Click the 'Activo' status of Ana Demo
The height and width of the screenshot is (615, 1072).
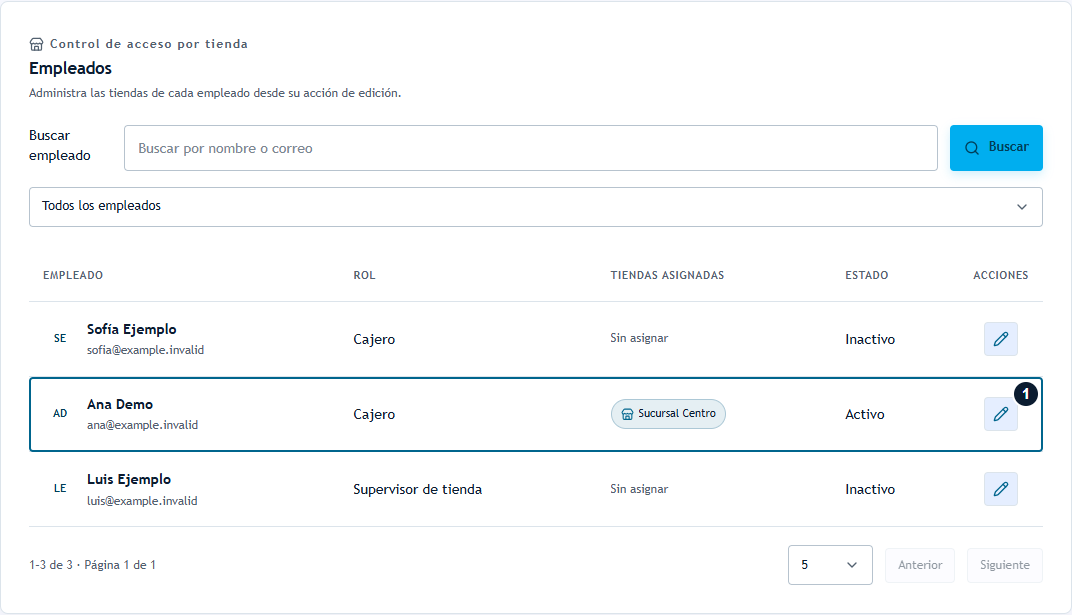click(x=865, y=415)
